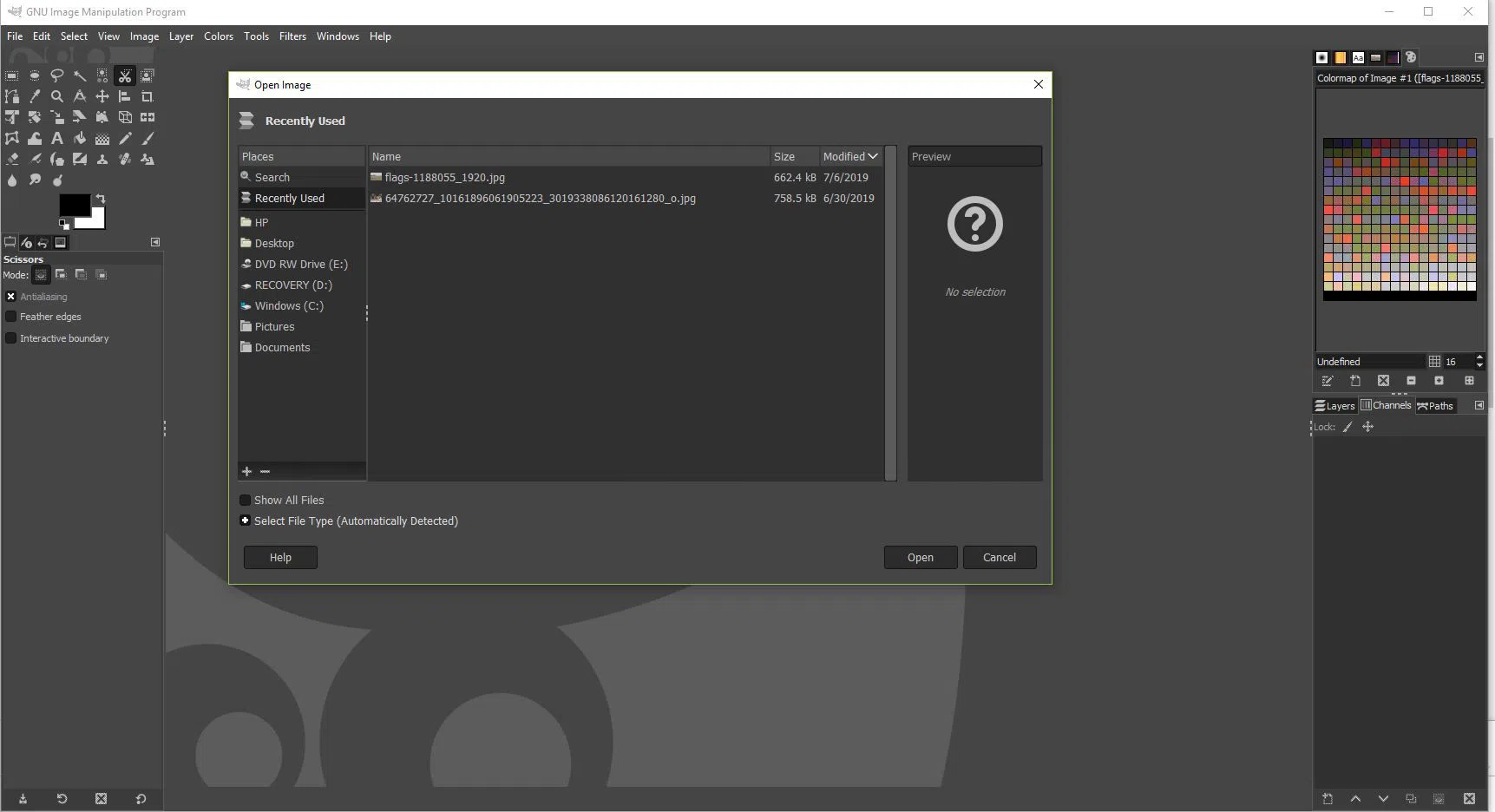Set Scissors mode to replace current selection
This screenshot has width=1495, height=812.
(x=41, y=275)
